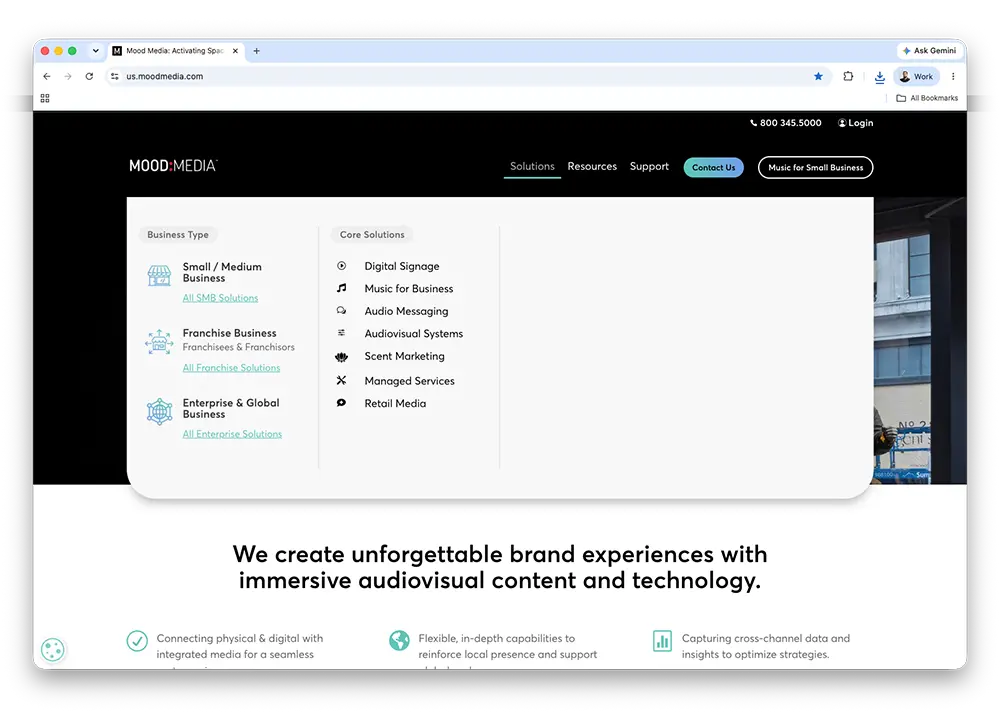Follow the All Franchise Solutions link
The width and height of the screenshot is (1000, 713).
pyautogui.click(x=232, y=368)
